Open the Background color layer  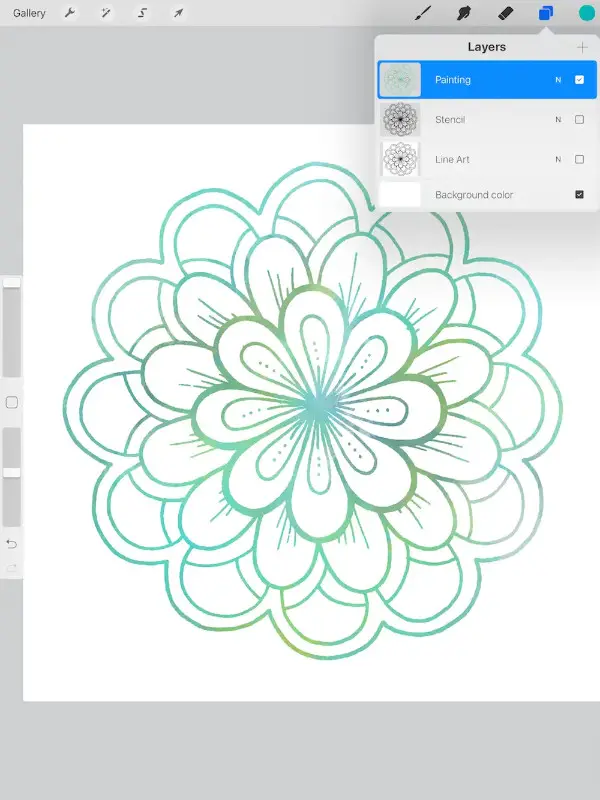click(487, 194)
